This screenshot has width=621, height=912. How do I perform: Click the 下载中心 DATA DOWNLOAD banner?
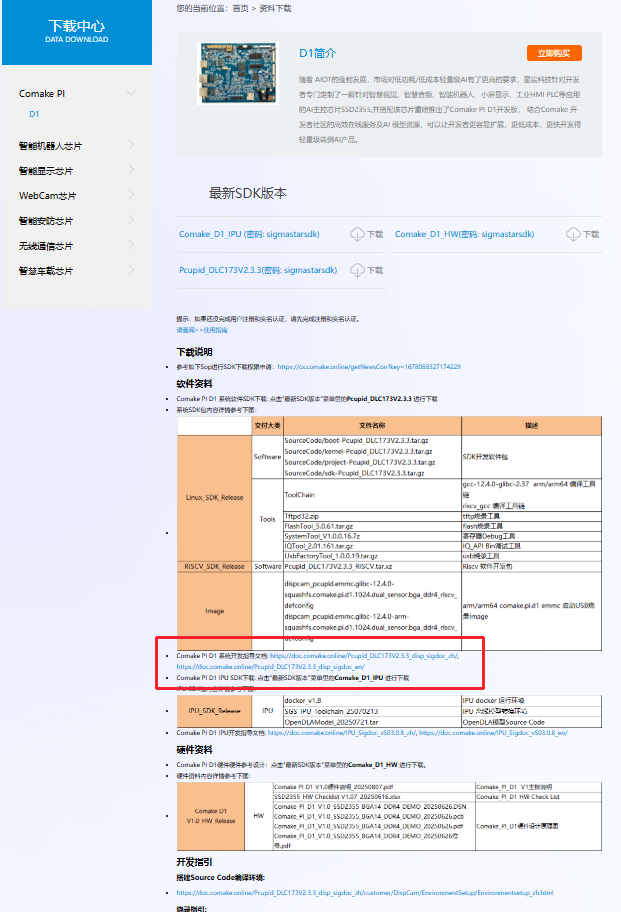77,32
